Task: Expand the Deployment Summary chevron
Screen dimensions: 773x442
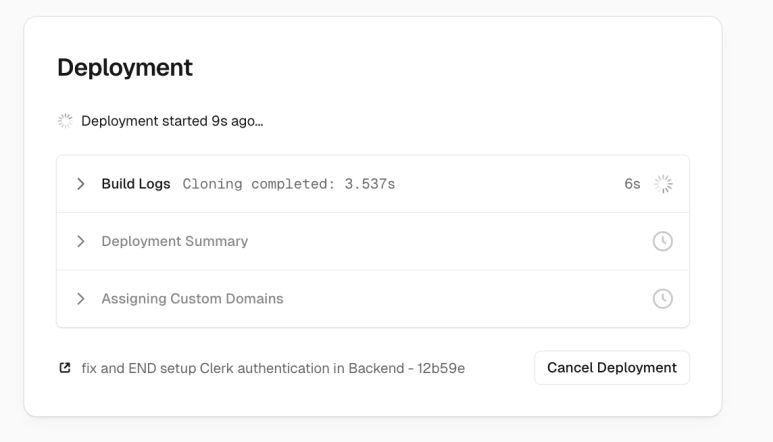Action: coord(80,241)
